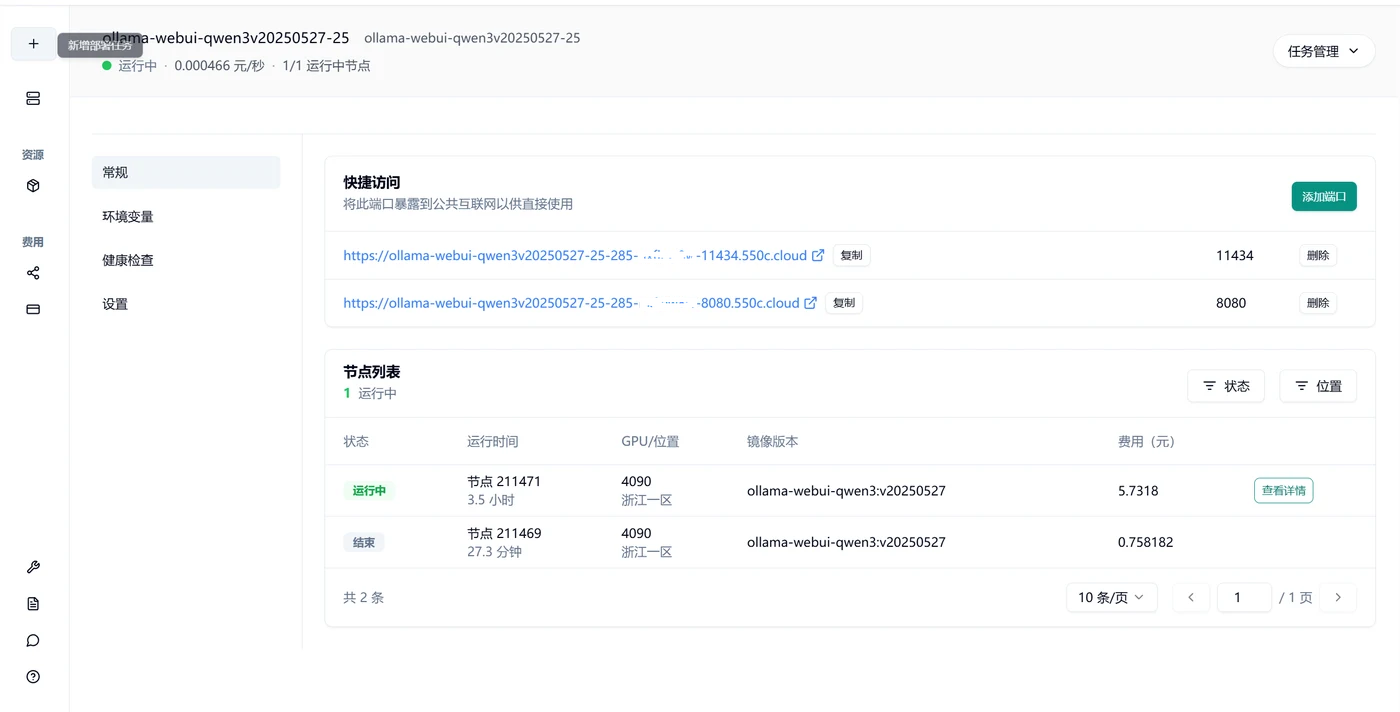Click node 211471 name text
This screenshot has height=712, width=1400.
pyautogui.click(x=504, y=481)
